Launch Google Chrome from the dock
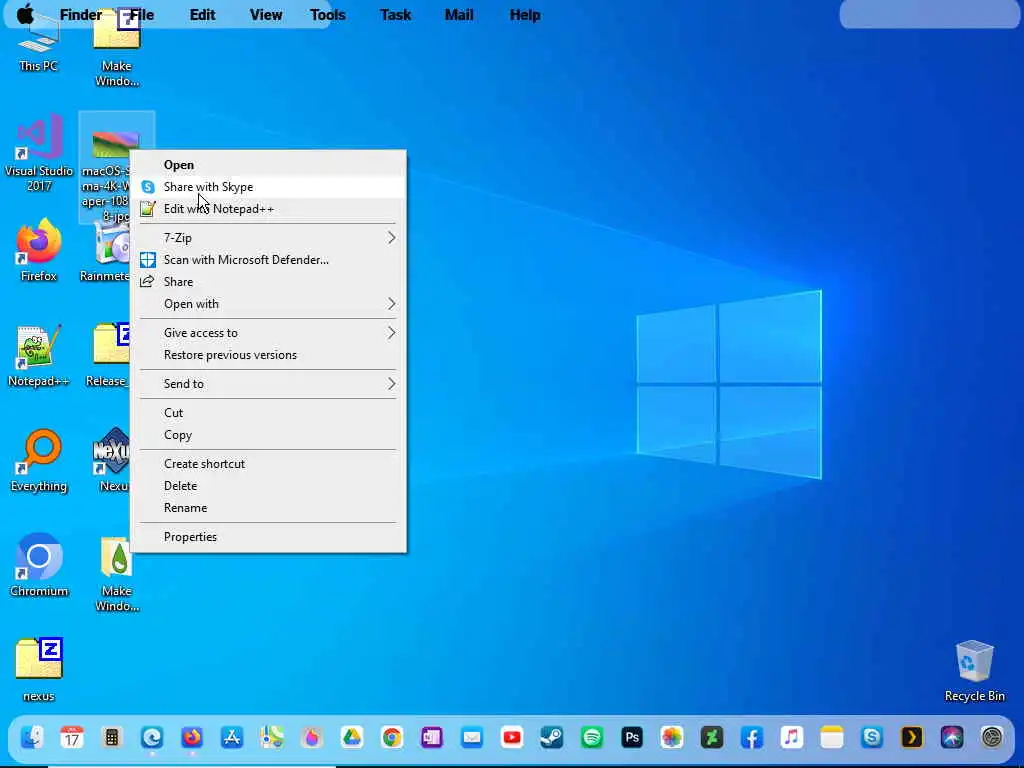1024x768 pixels. [392, 737]
